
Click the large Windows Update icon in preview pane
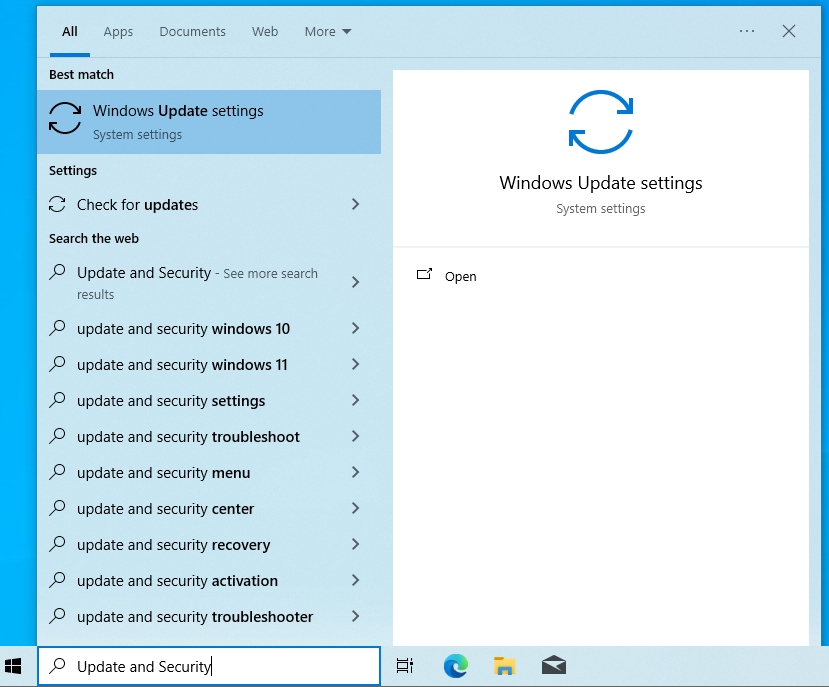[601, 122]
